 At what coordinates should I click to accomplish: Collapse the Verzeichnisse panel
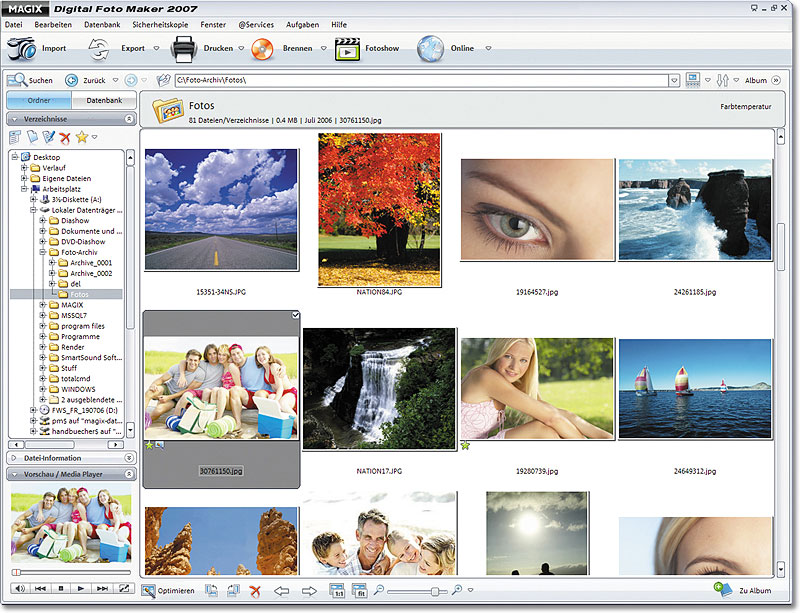pos(129,119)
